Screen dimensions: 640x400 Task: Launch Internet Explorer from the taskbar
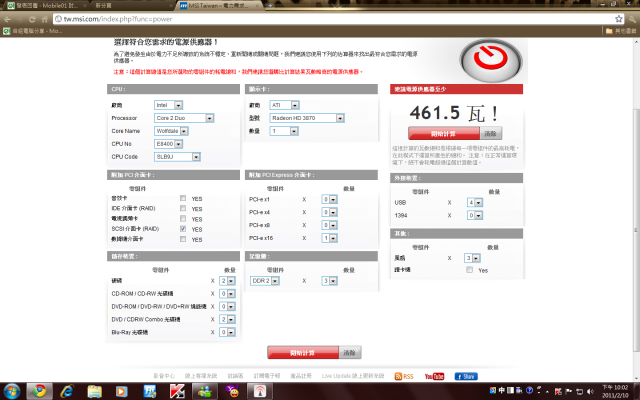67,391
